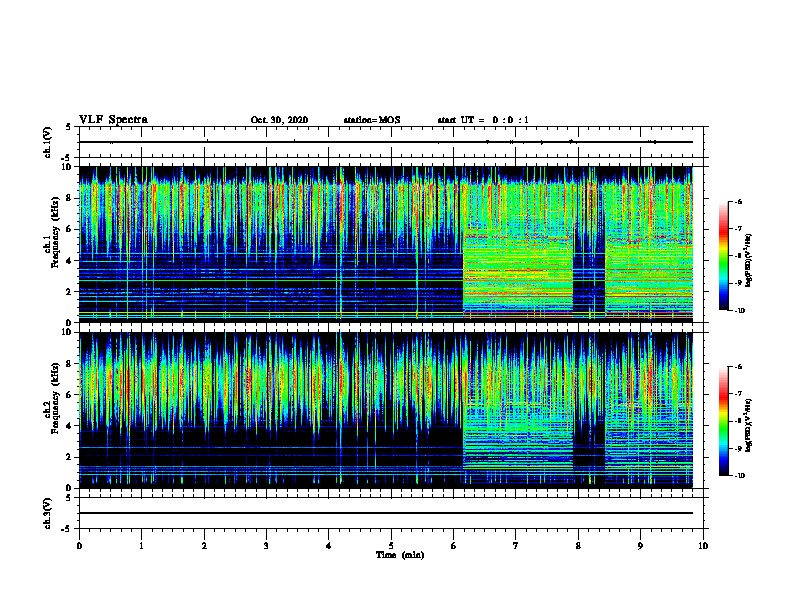Screen dimensions: 792x612
Task: Click the "-10" value on ch.2 color bar
Action: (740, 475)
